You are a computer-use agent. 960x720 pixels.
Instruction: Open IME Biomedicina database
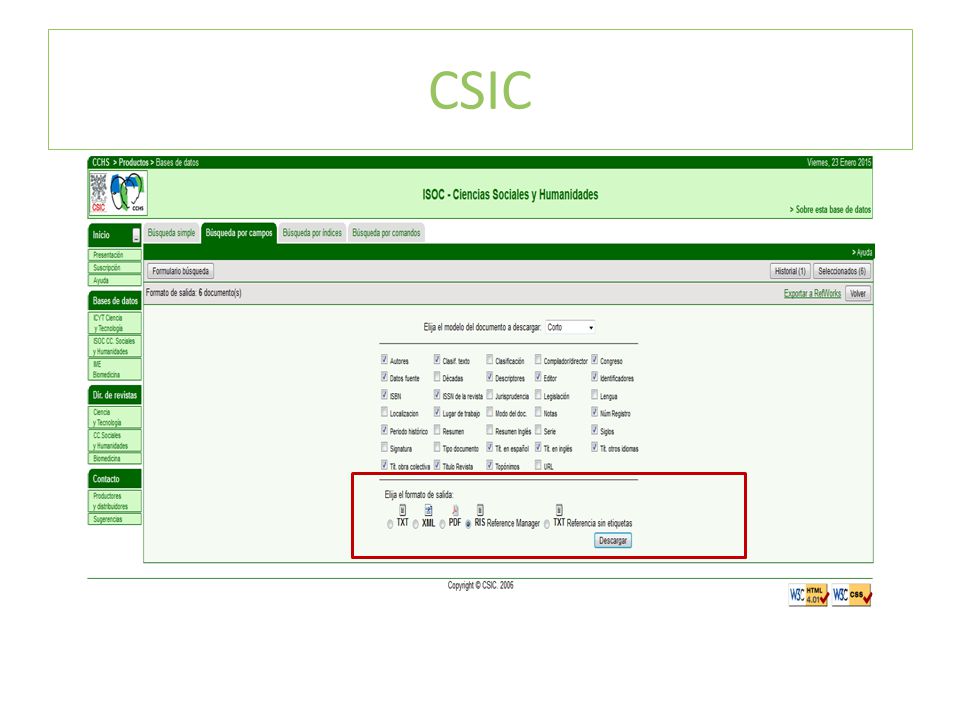(x=114, y=370)
